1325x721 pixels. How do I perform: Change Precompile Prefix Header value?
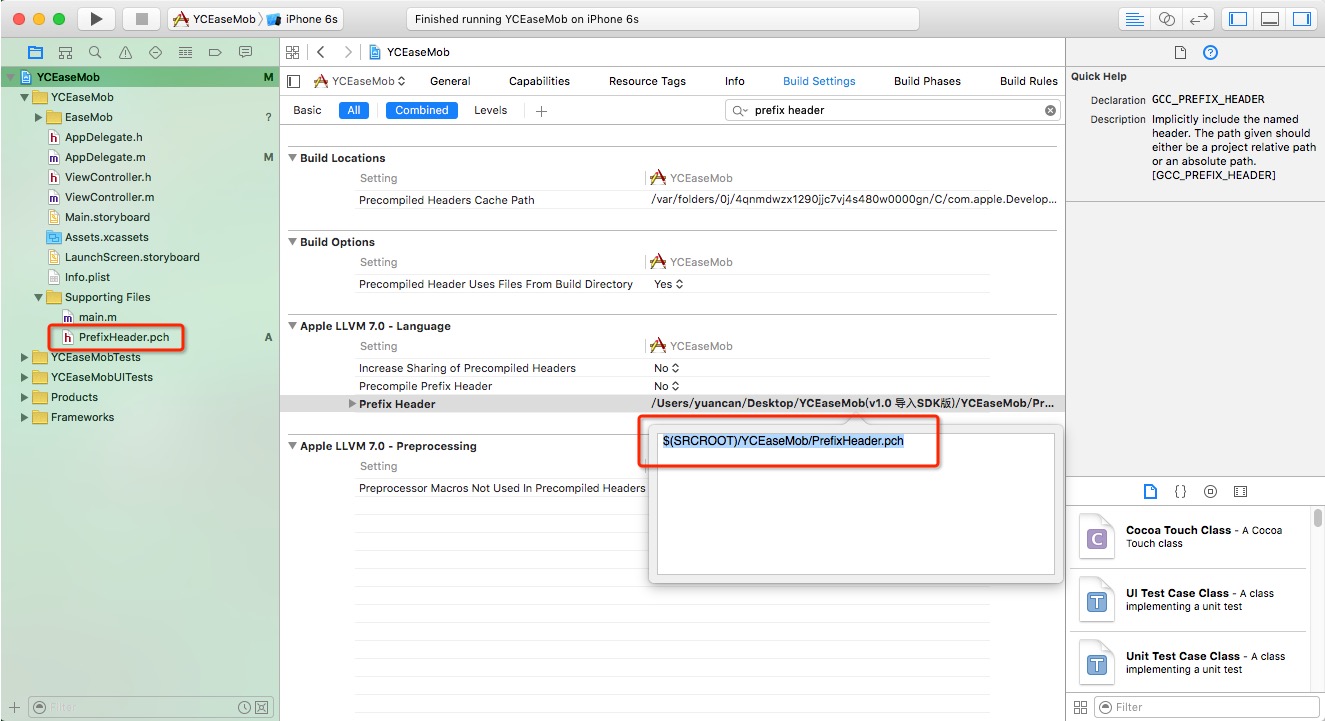click(667, 386)
